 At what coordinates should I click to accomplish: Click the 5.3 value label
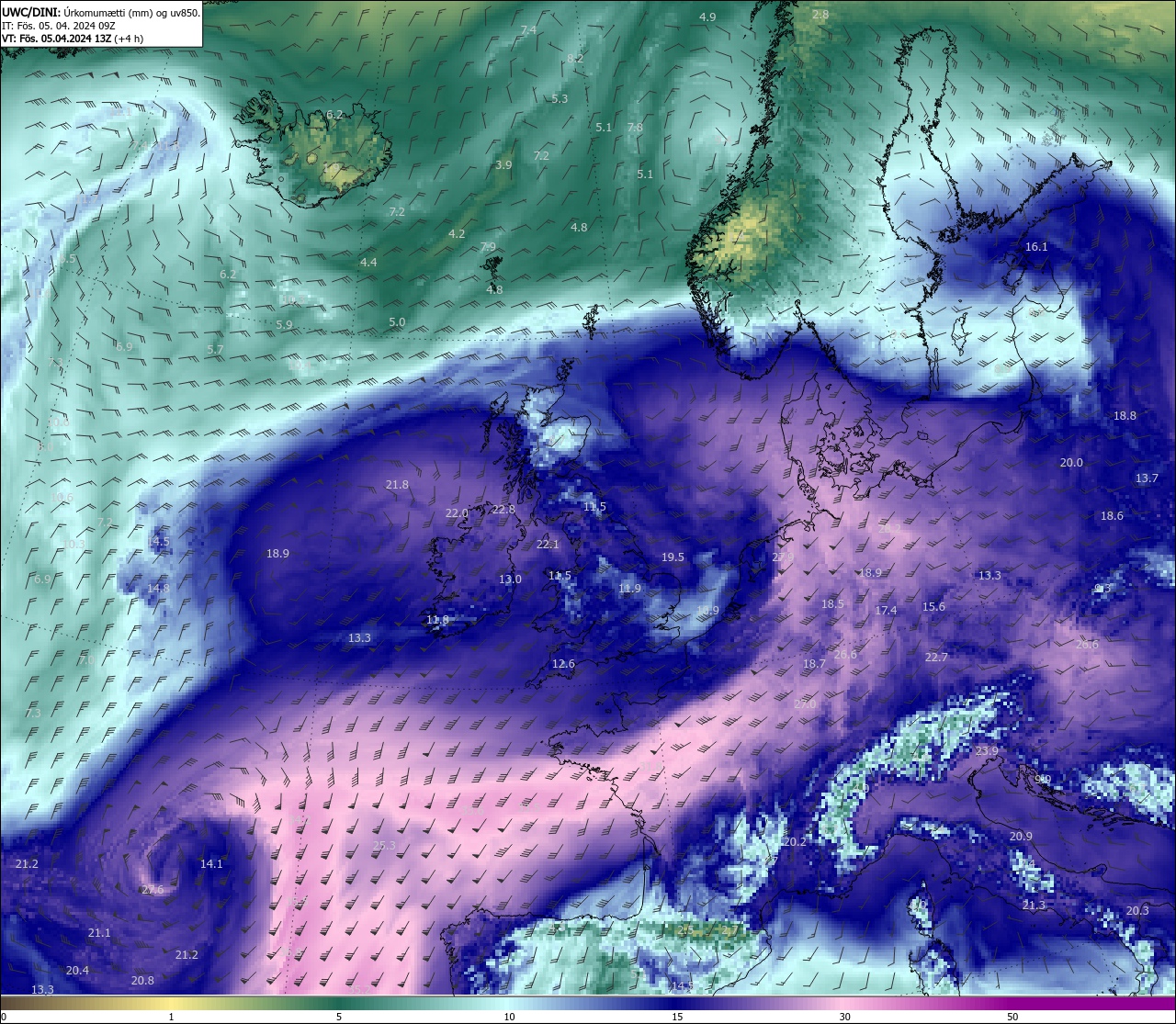[x=560, y=98]
